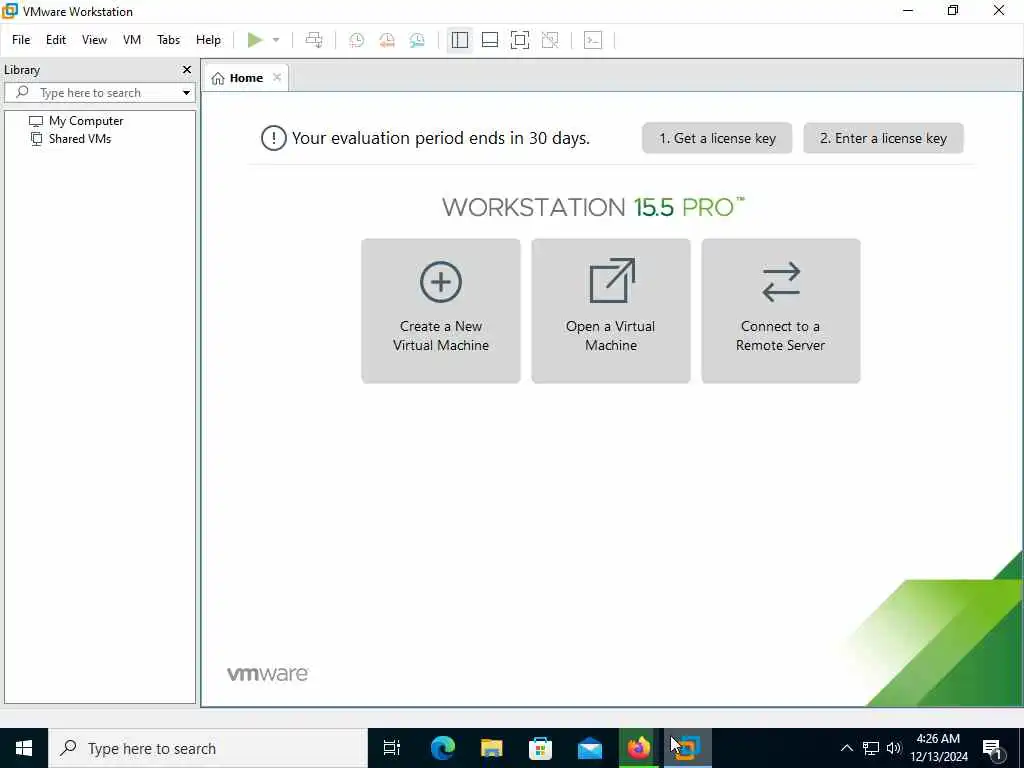Screen dimensions: 1024x768
Task: Click the Send Ctrl+Alt+Del toolbar icon
Action: [314, 40]
